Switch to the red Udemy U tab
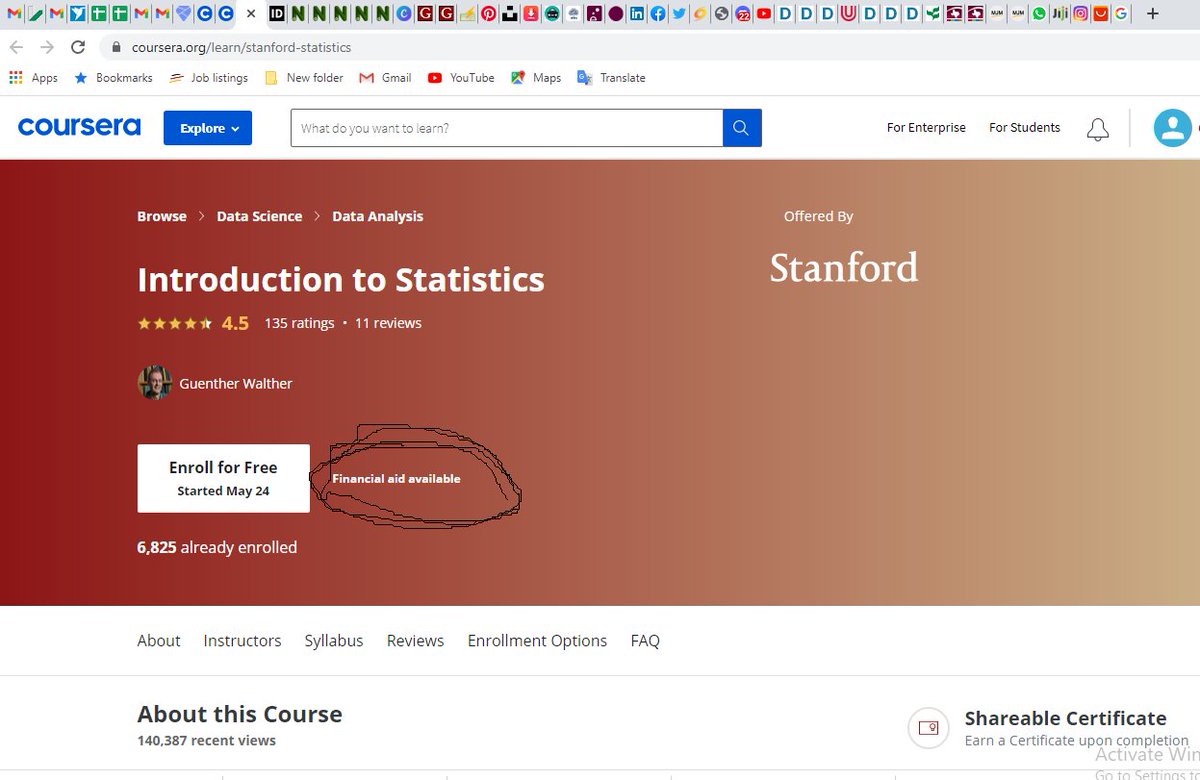The image size is (1200, 780). (848, 14)
